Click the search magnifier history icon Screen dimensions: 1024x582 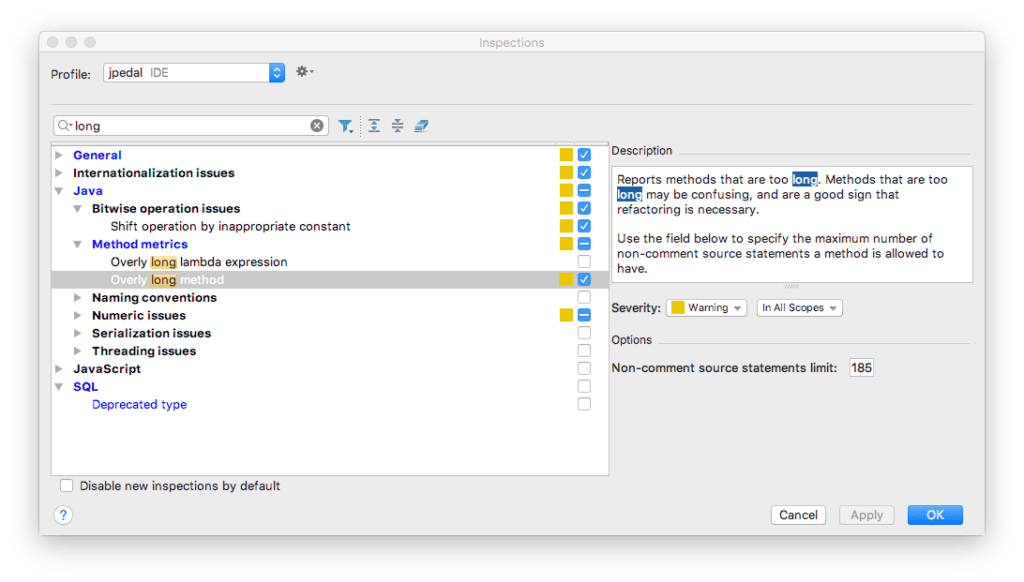click(66, 126)
